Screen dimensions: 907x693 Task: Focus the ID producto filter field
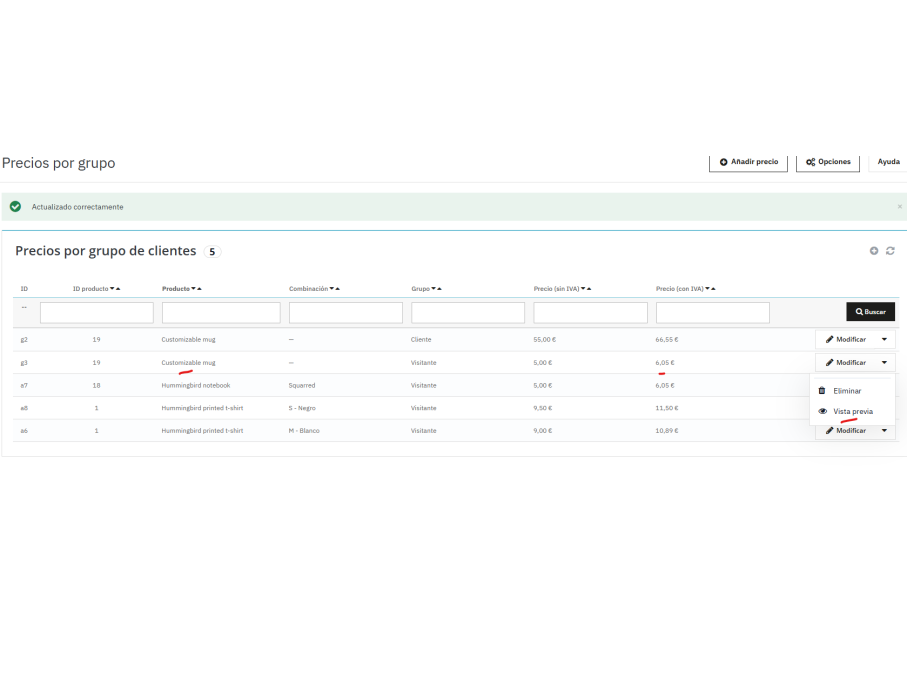tap(97, 312)
